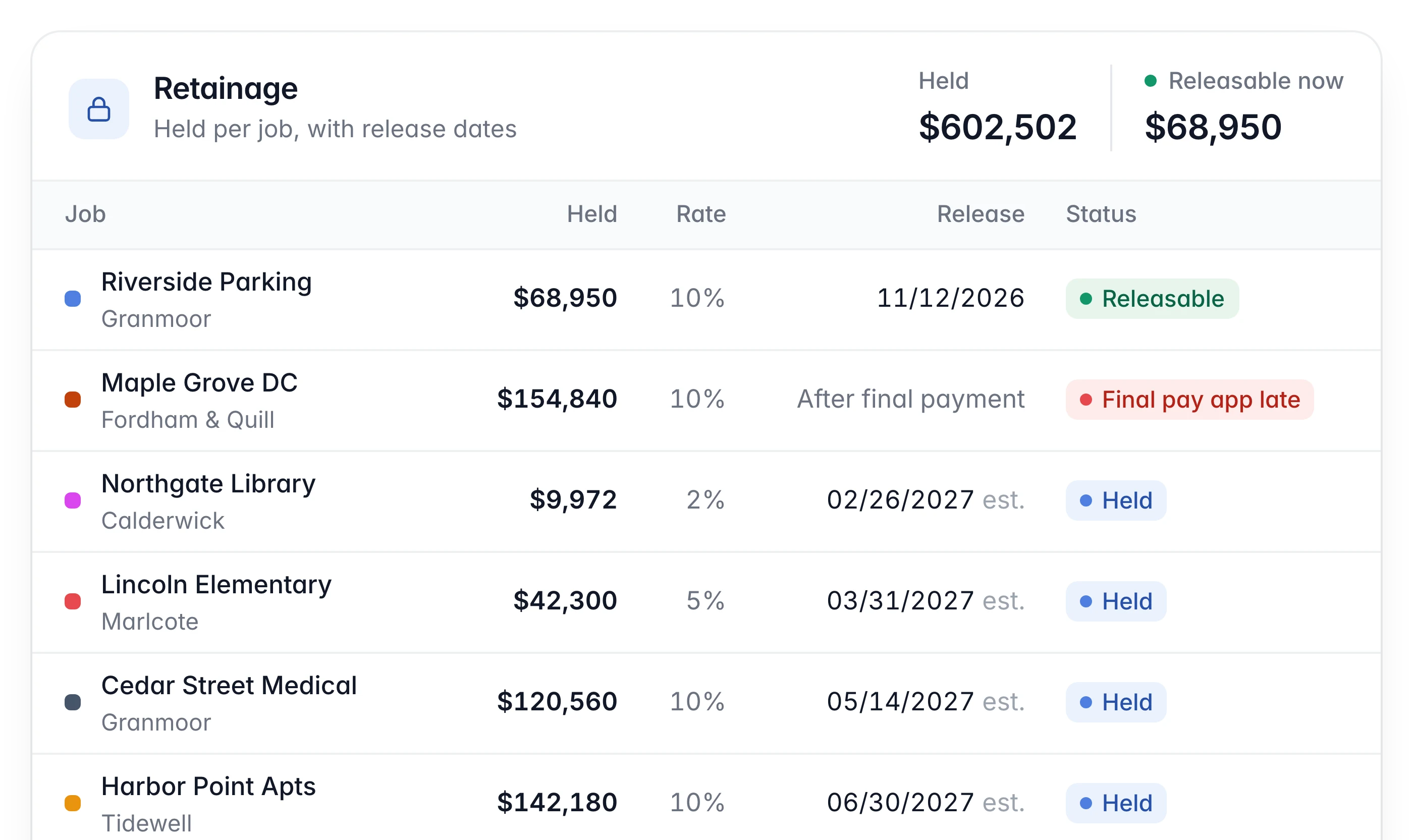Image resolution: width=1413 pixels, height=840 pixels.
Task: Click the $120,560 held amount
Action: point(557,701)
